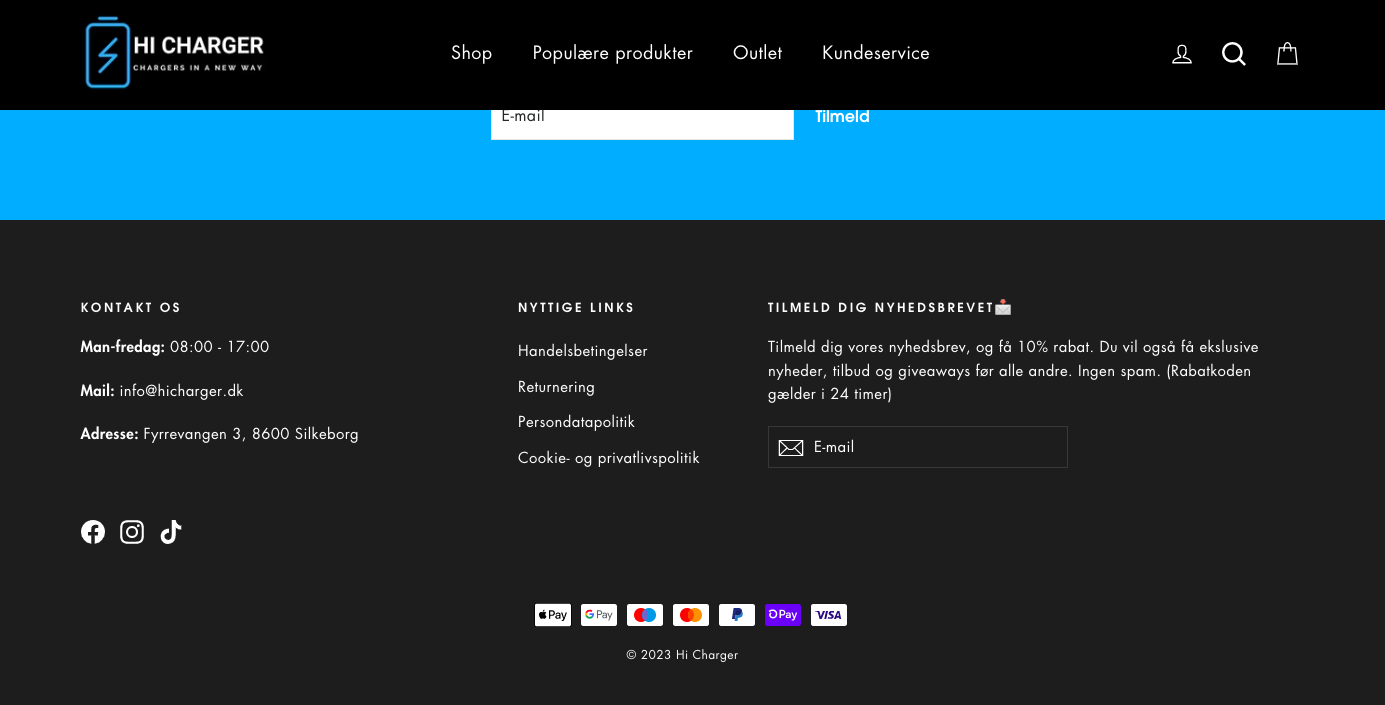Go to the Outlet page
Screen dimensions: 1385x705
[x=757, y=53]
